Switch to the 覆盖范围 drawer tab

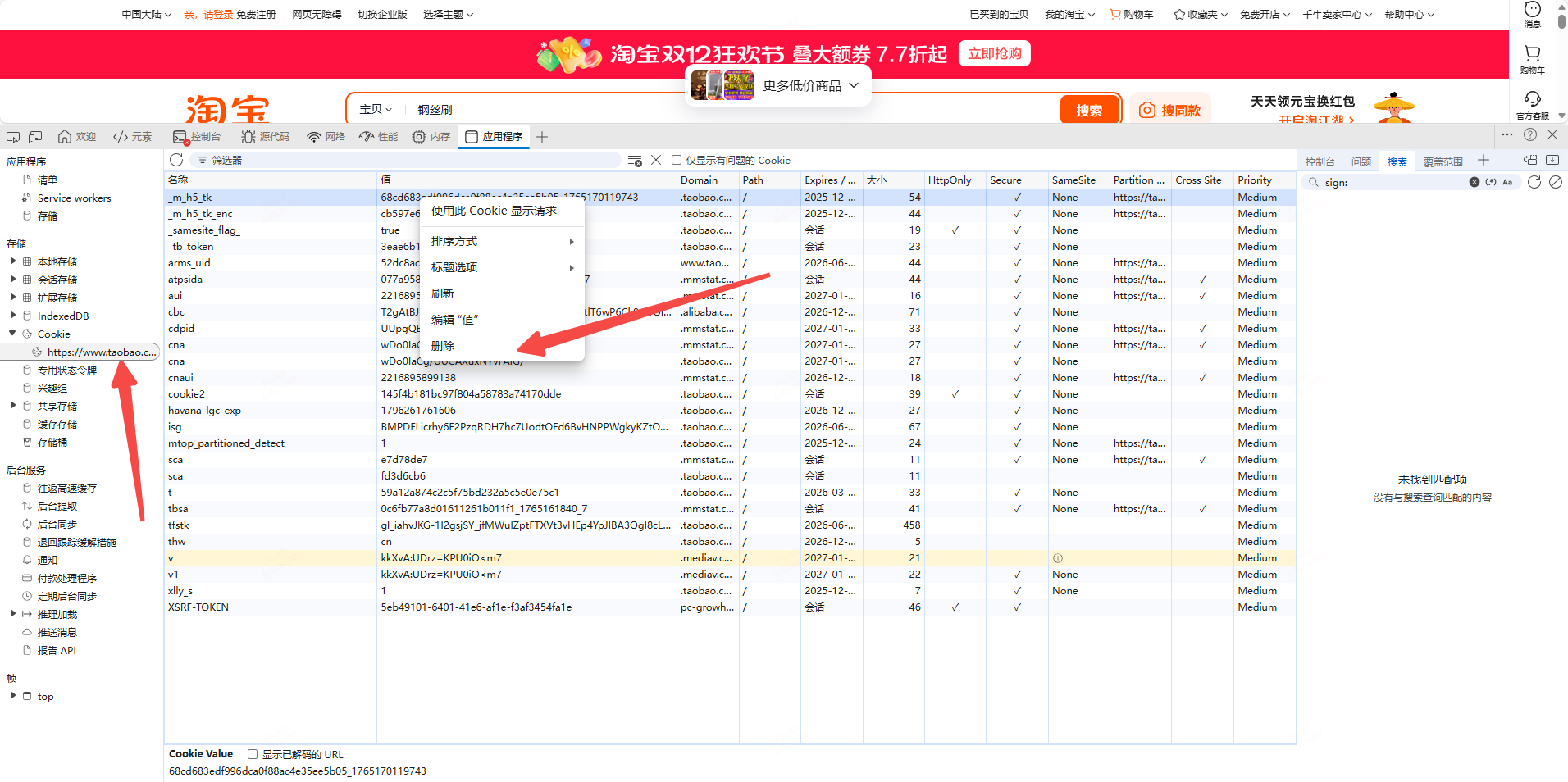[x=1443, y=161]
